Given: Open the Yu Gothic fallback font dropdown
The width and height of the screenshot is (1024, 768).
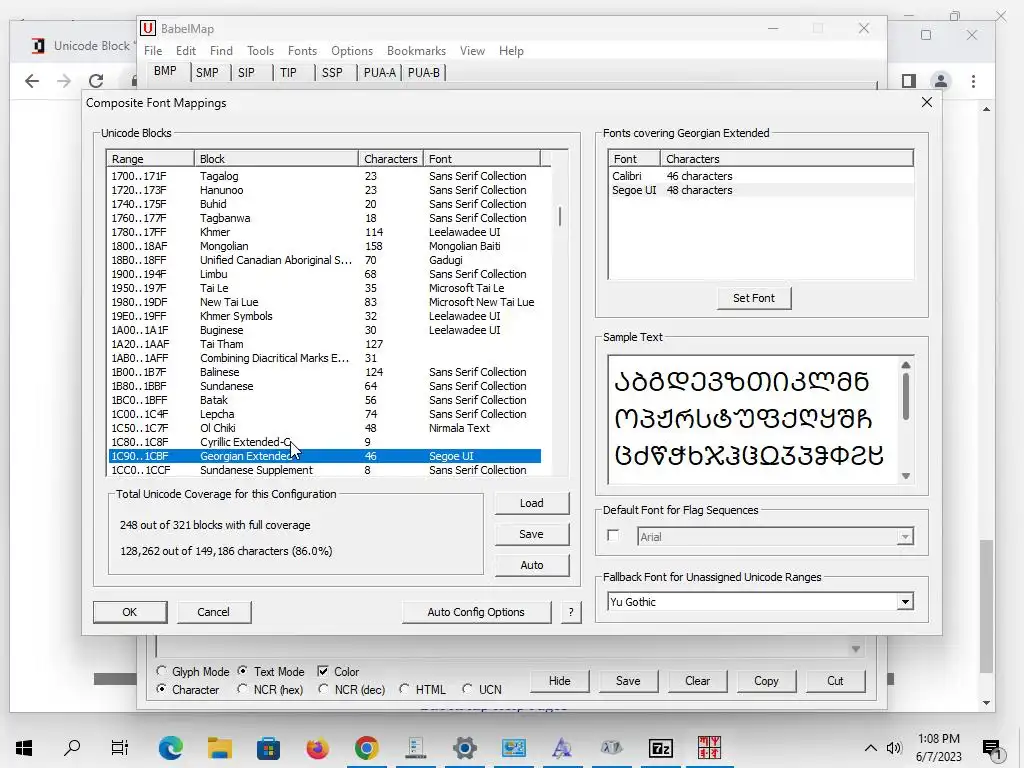Looking at the screenshot, I should [904, 601].
